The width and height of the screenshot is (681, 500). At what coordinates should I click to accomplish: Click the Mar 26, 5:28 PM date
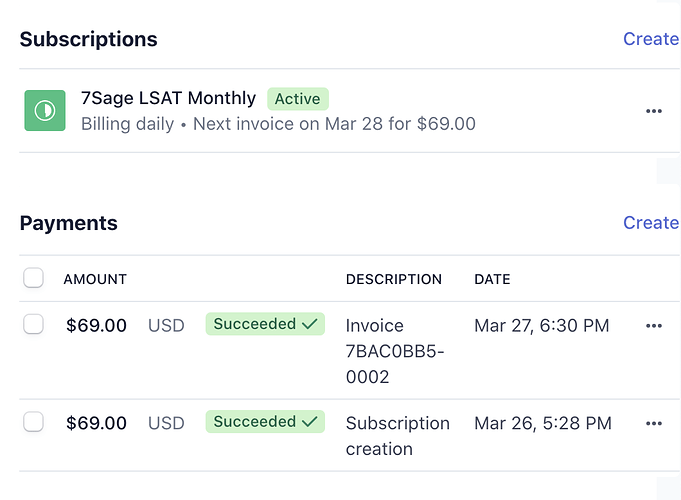543,424
